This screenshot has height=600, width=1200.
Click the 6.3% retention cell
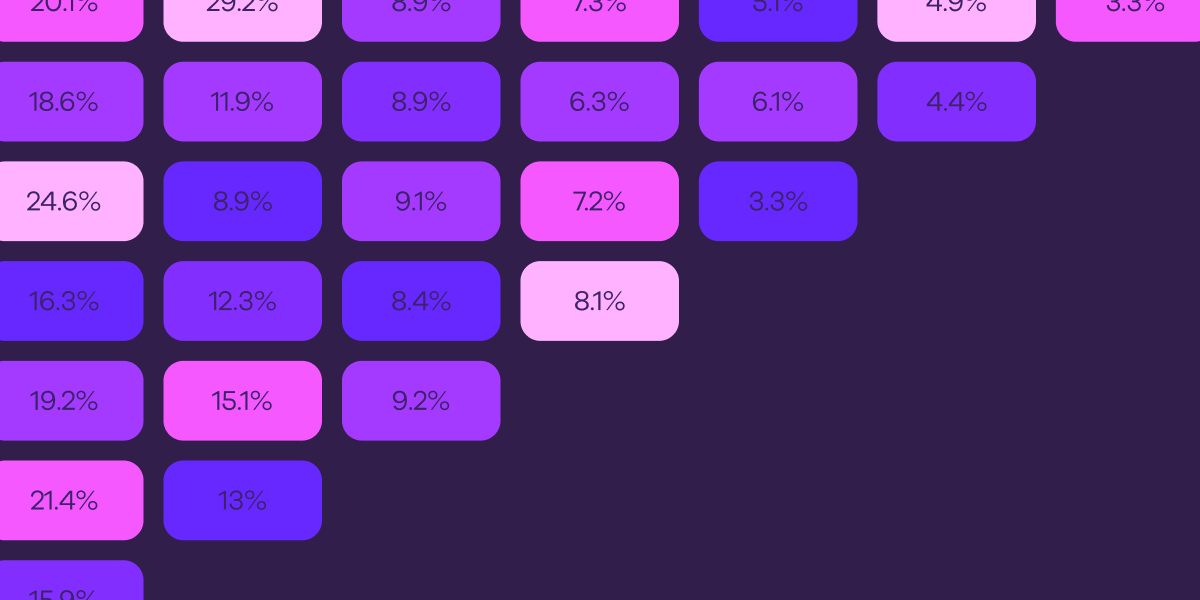pos(600,102)
